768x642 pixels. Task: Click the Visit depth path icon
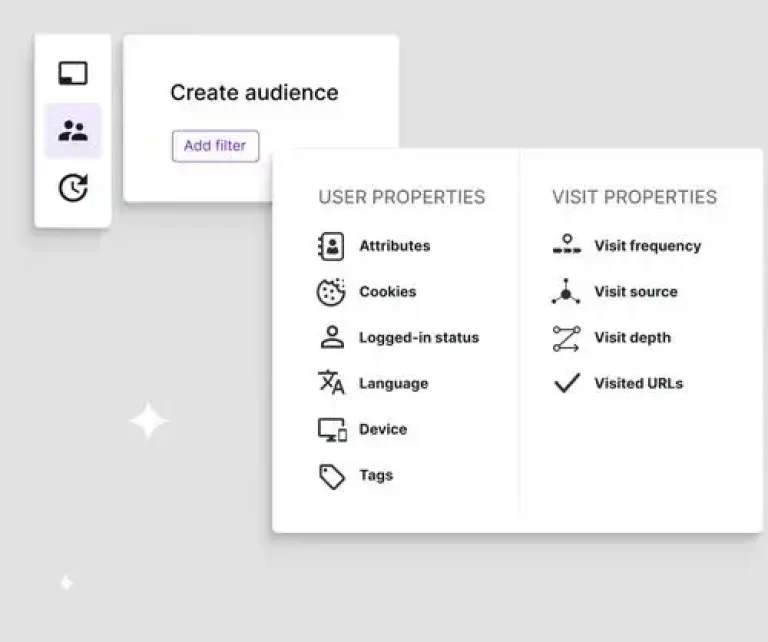[x=566, y=338]
